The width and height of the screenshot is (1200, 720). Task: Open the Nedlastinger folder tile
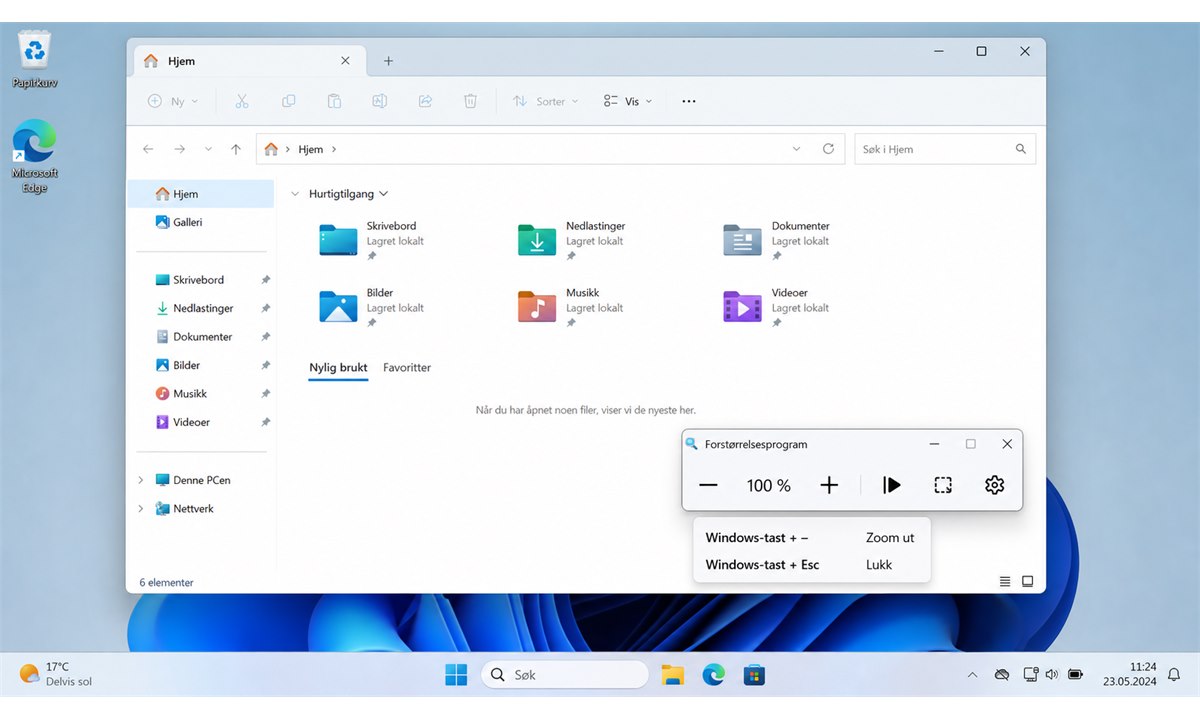[572, 240]
